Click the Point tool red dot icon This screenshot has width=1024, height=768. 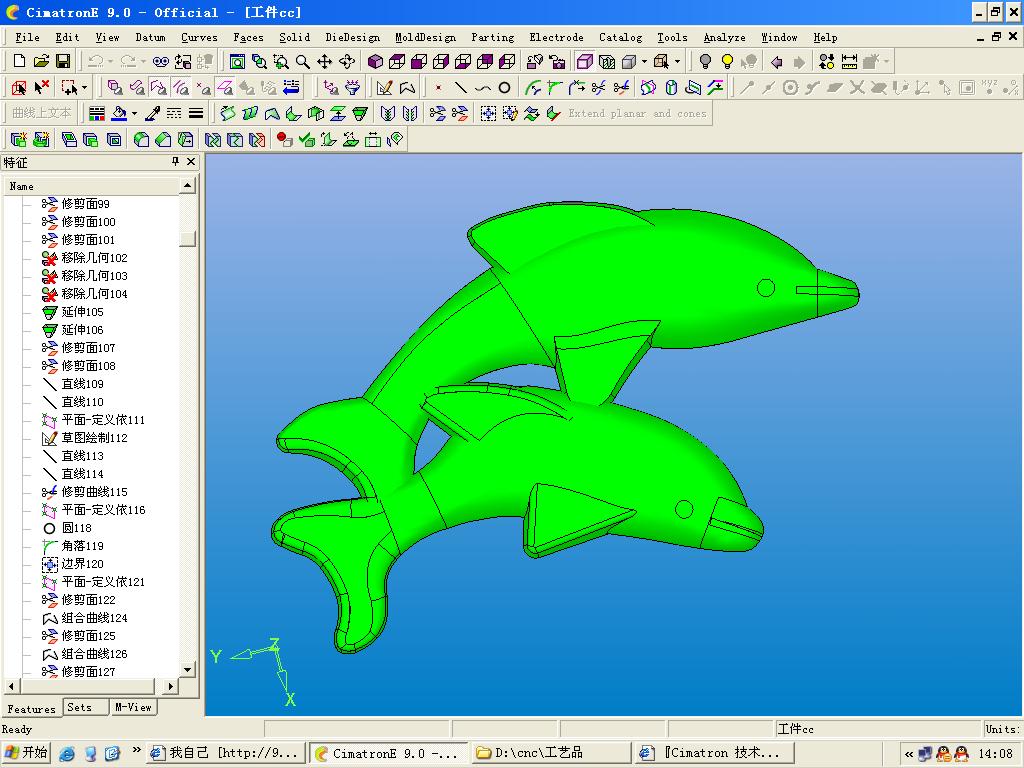pos(439,88)
